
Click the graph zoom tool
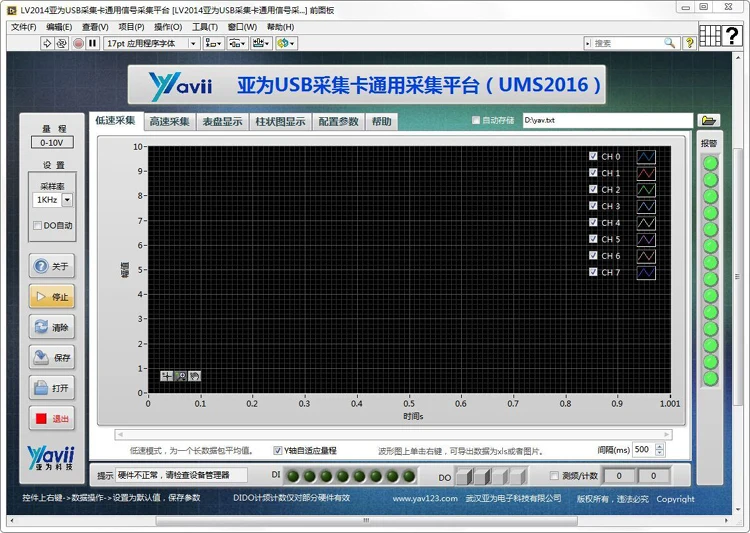[180, 376]
